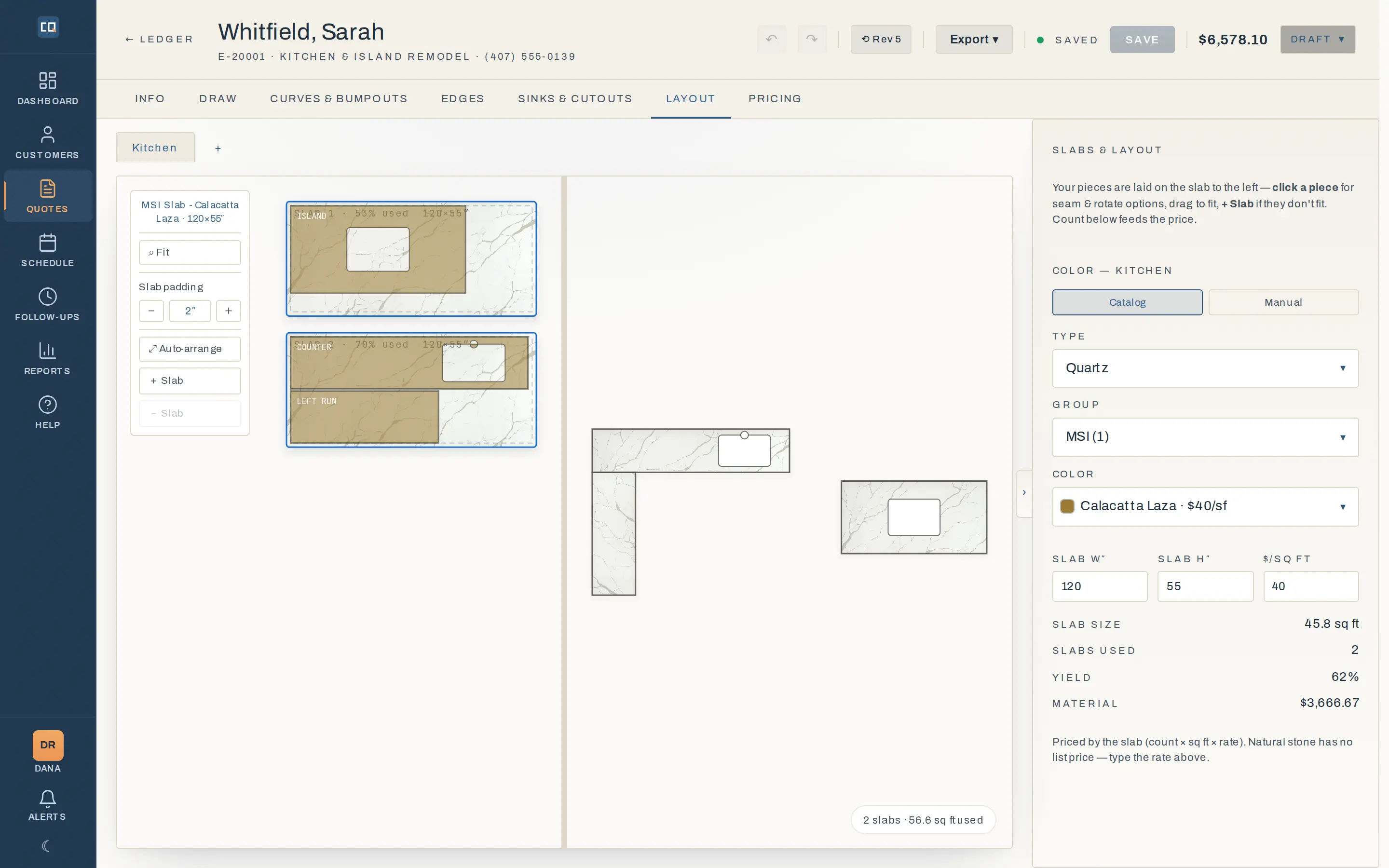Image resolution: width=1389 pixels, height=868 pixels.
Task: Select the Kitchen room tab
Action: (154, 148)
